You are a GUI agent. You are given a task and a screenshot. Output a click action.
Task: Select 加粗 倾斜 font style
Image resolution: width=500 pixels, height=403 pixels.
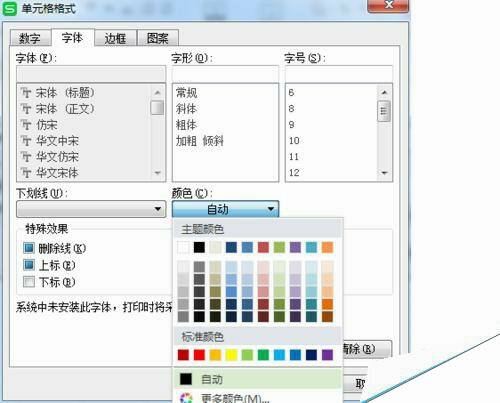pos(200,141)
